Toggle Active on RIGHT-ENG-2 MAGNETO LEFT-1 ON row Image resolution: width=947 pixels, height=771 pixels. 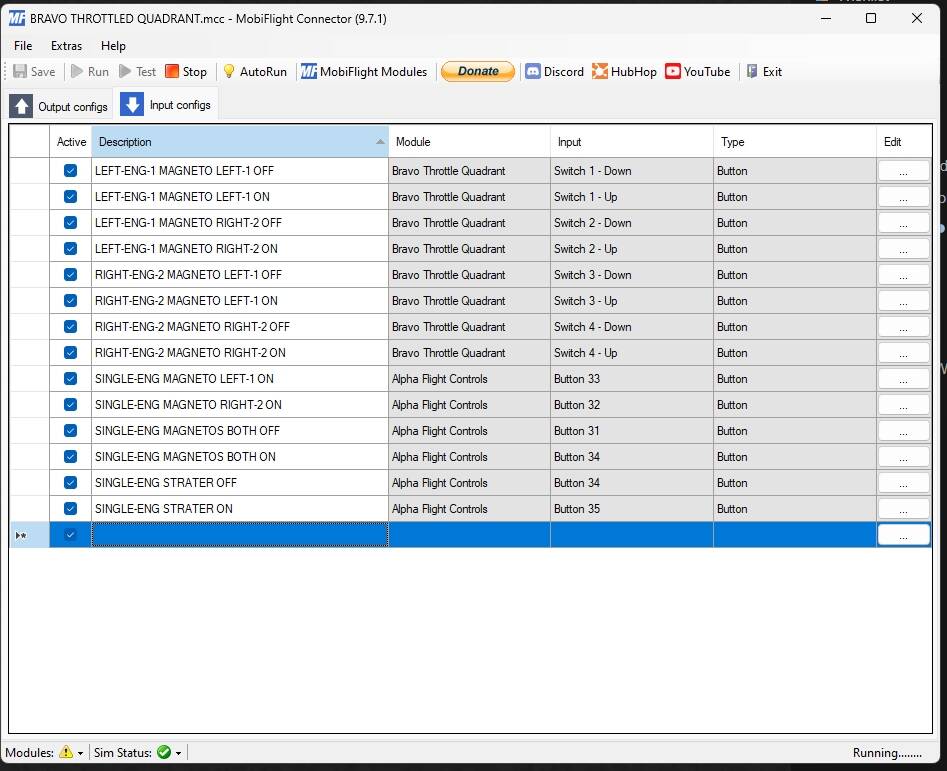coord(69,301)
